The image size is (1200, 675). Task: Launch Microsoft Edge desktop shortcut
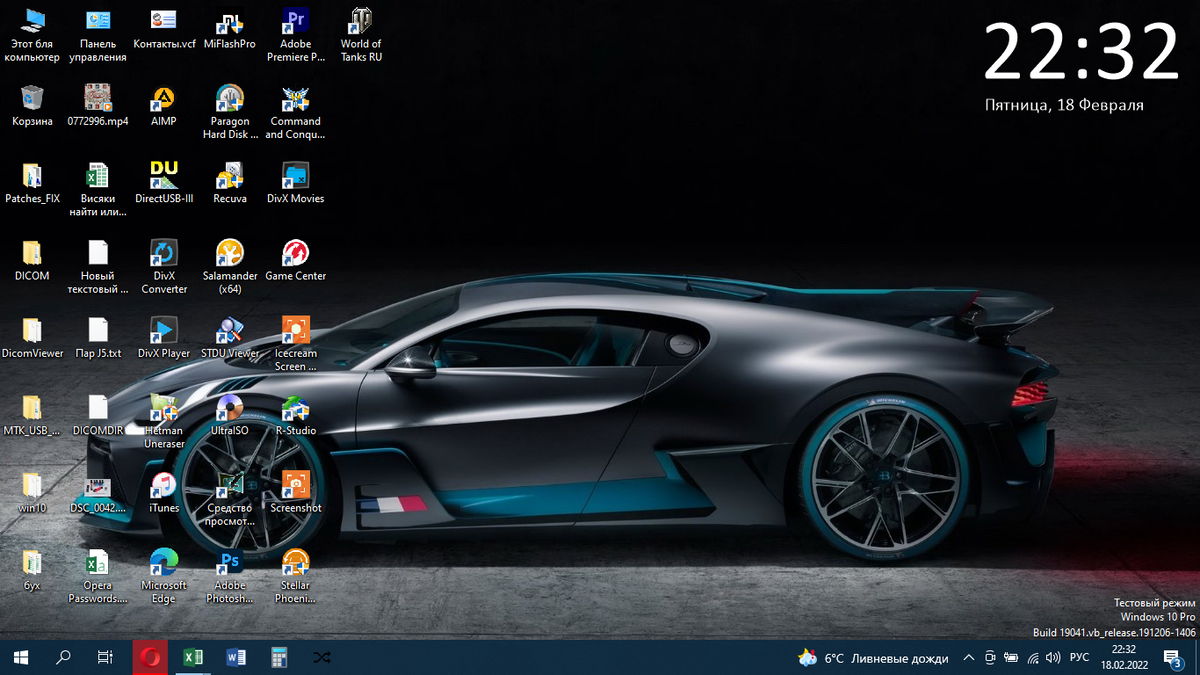coord(164,575)
